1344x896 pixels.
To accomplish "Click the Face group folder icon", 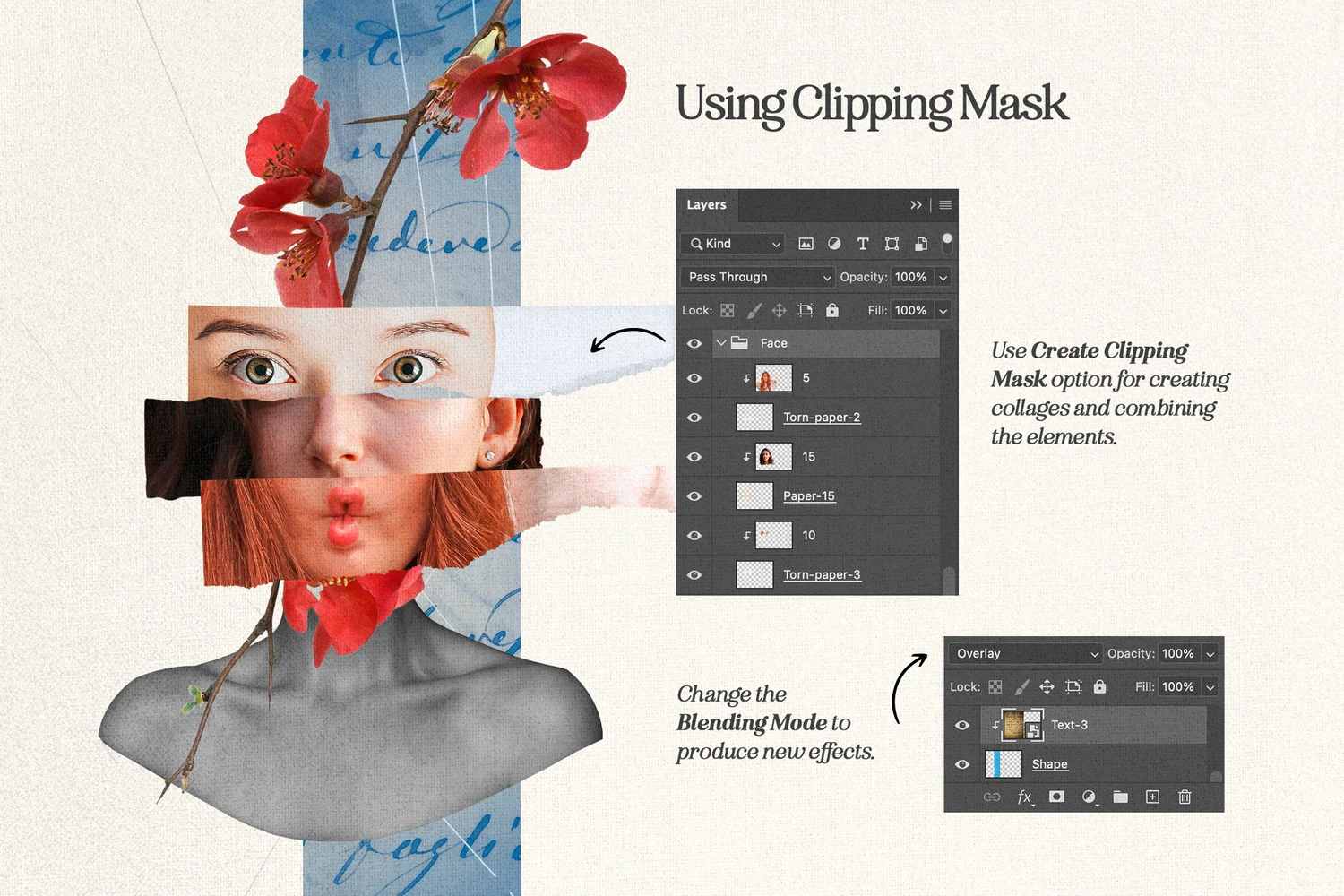I will tap(739, 342).
